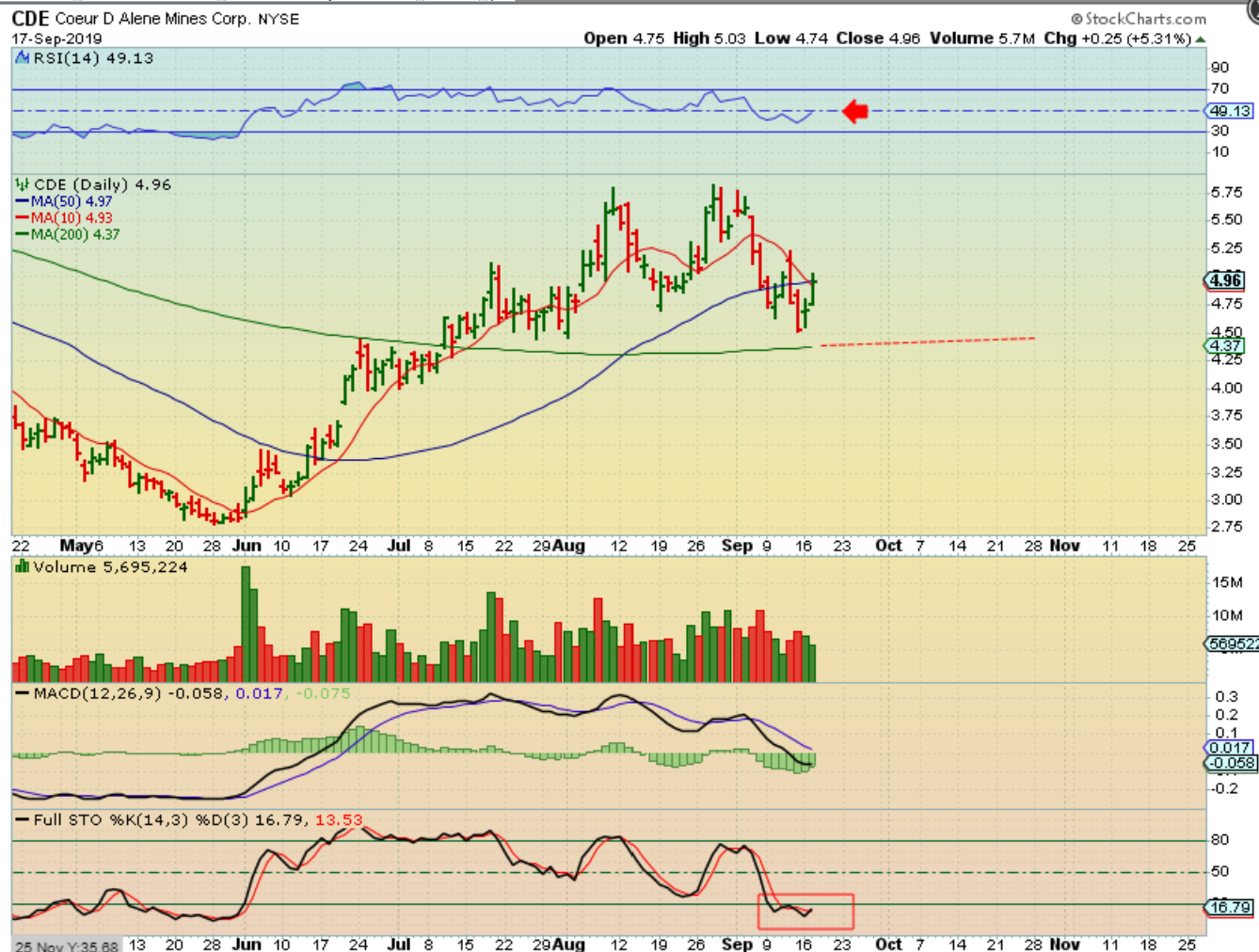Click the 569522 volume tag on the axis
This screenshot has width=1259, height=952.
(x=1232, y=643)
